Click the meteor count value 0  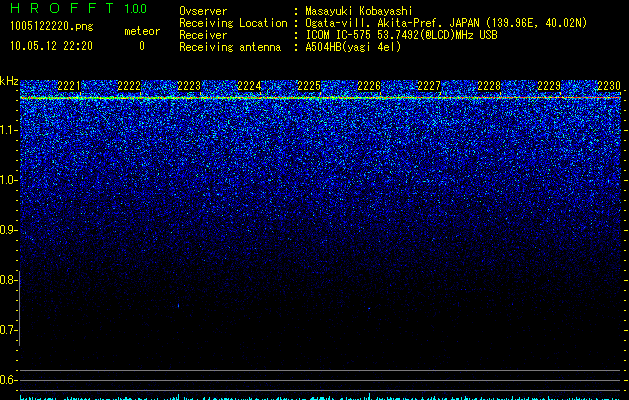pos(142,46)
